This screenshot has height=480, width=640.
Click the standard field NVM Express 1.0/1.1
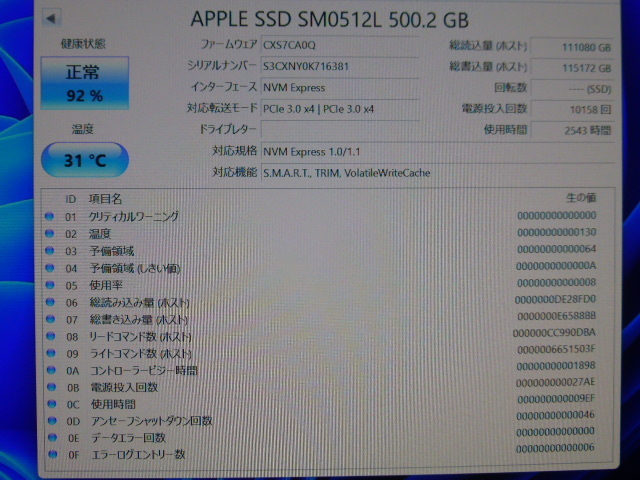[x=437, y=152]
